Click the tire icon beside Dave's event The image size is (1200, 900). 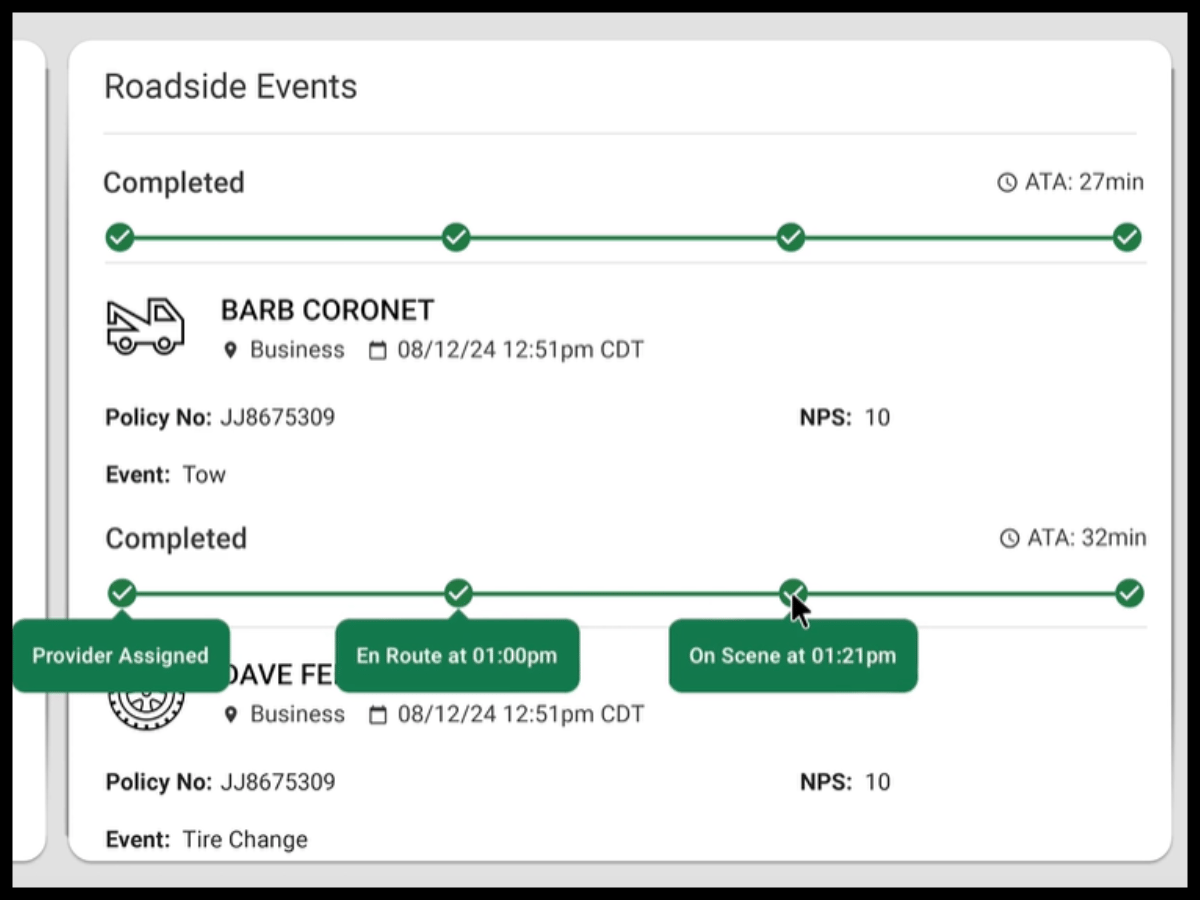point(146,708)
